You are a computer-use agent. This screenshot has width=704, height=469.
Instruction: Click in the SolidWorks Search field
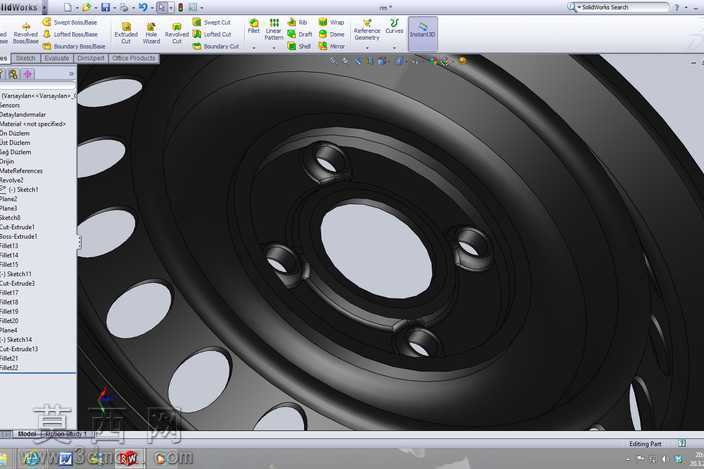coord(623,7)
